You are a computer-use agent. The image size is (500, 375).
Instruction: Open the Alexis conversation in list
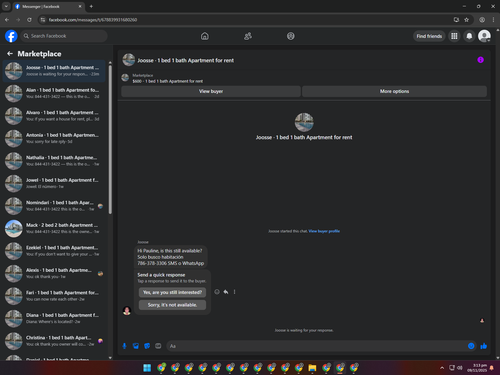pyautogui.click(x=54, y=273)
